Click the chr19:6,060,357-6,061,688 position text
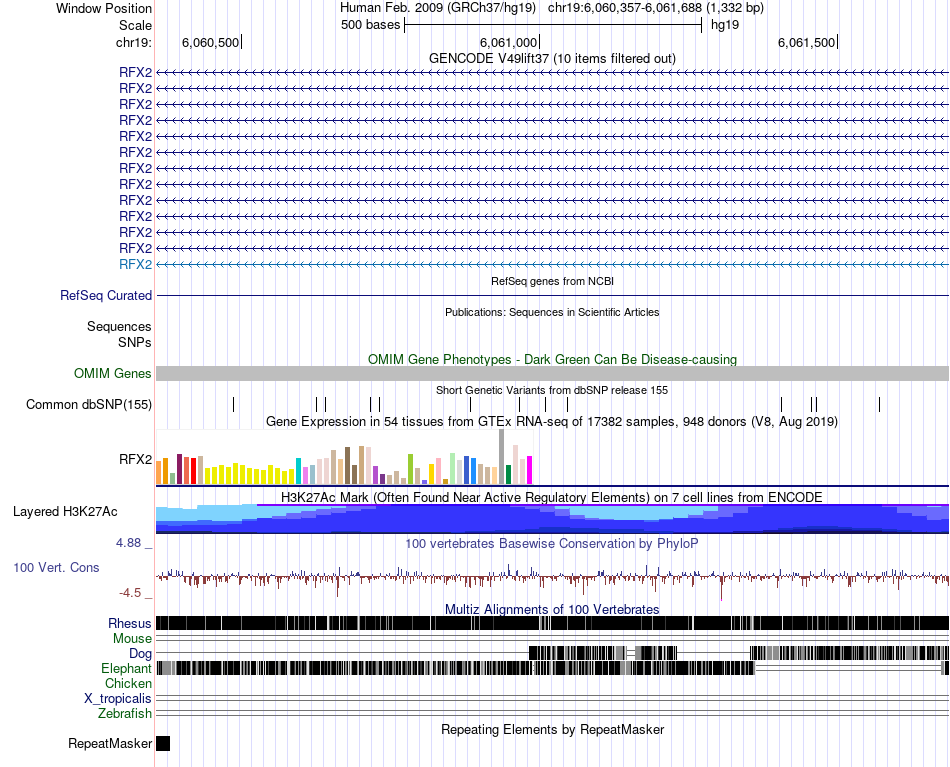The height and width of the screenshot is (767, 950). click(625, 8)
